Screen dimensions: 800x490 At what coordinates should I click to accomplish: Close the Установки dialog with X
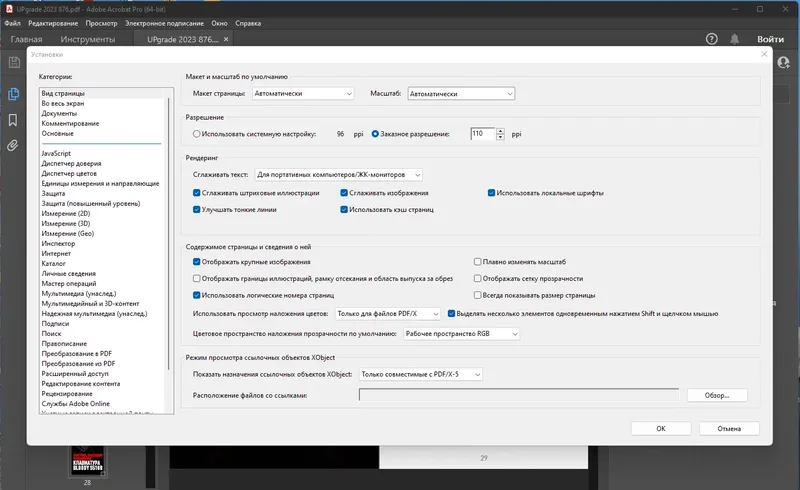pyautogui.click(x=764, y=54)
